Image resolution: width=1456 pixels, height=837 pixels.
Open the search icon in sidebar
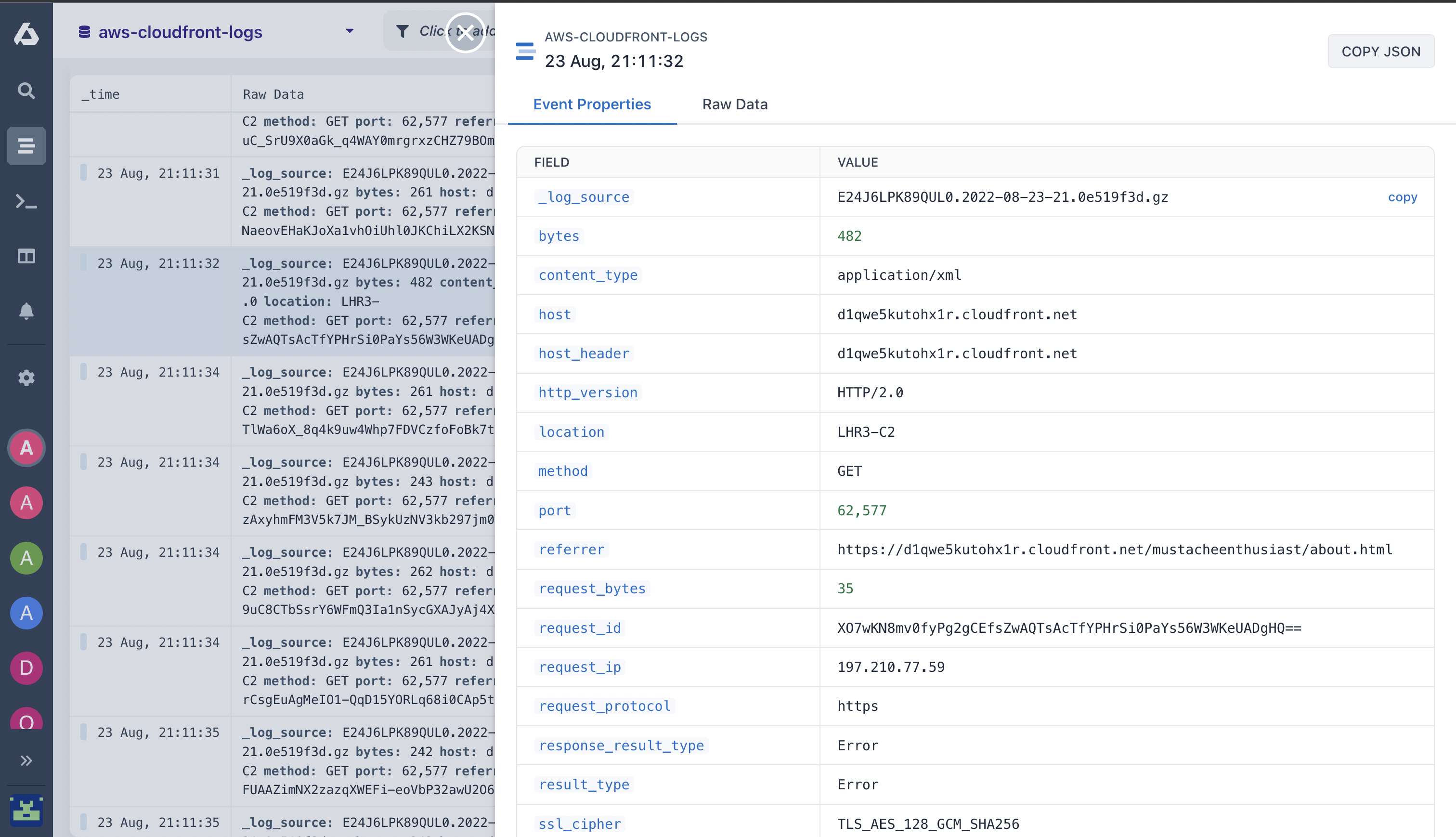click(26, 91)
